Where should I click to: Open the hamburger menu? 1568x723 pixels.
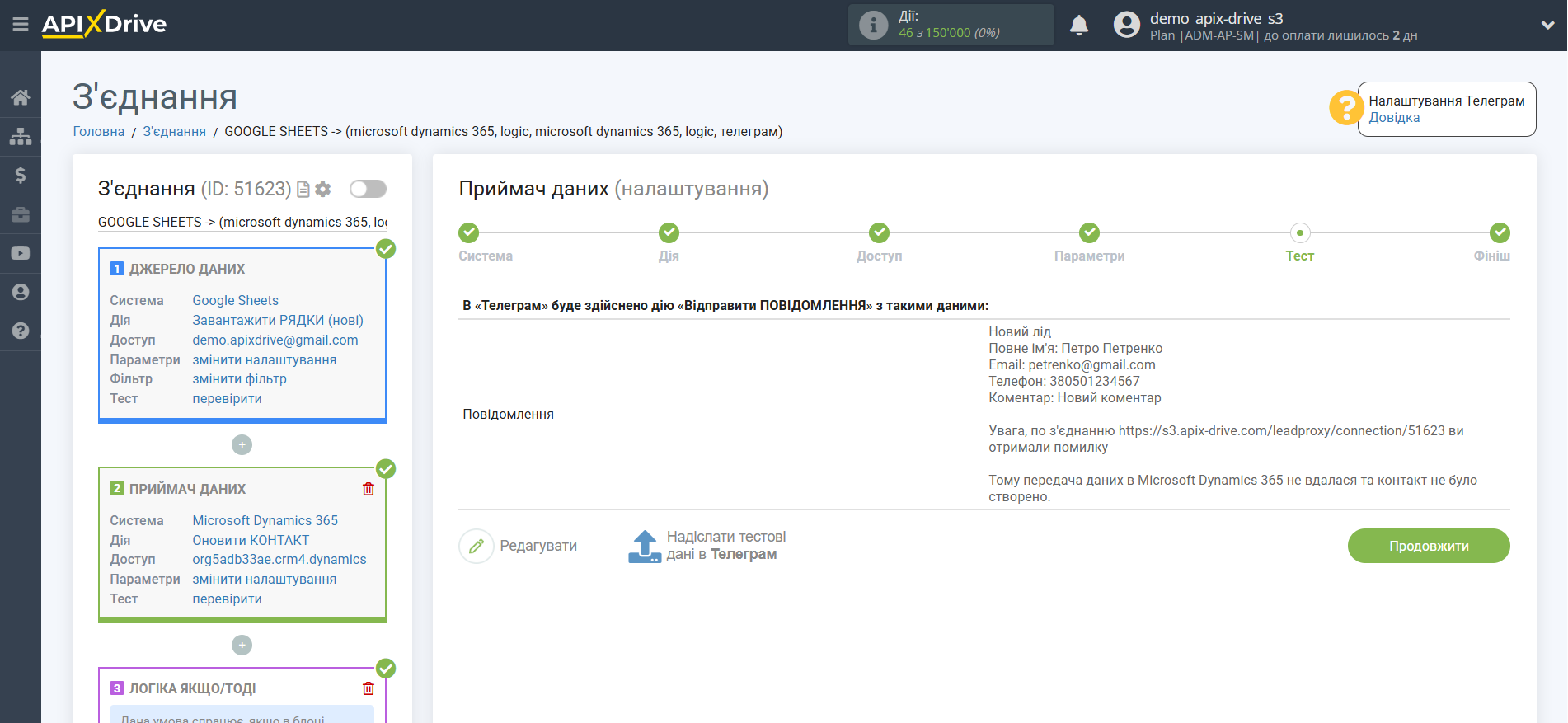coord(21,25)
